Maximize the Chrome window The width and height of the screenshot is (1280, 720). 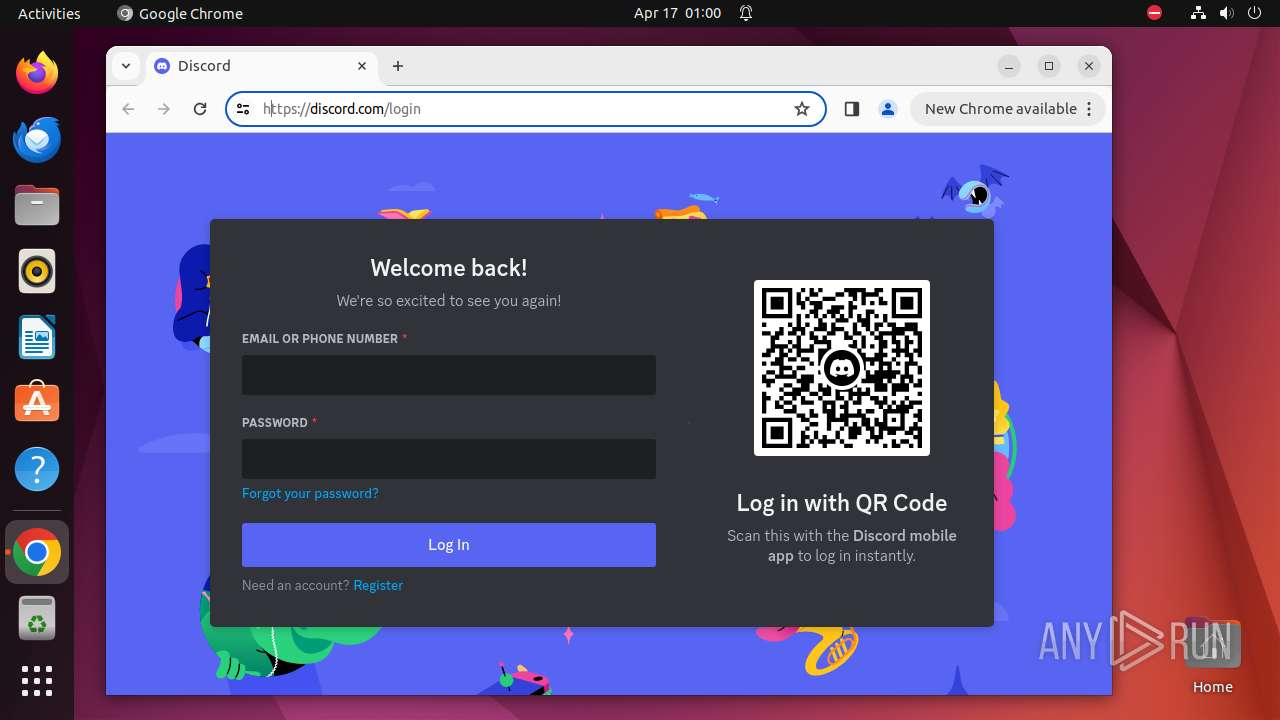click(x=1049, y=66)
